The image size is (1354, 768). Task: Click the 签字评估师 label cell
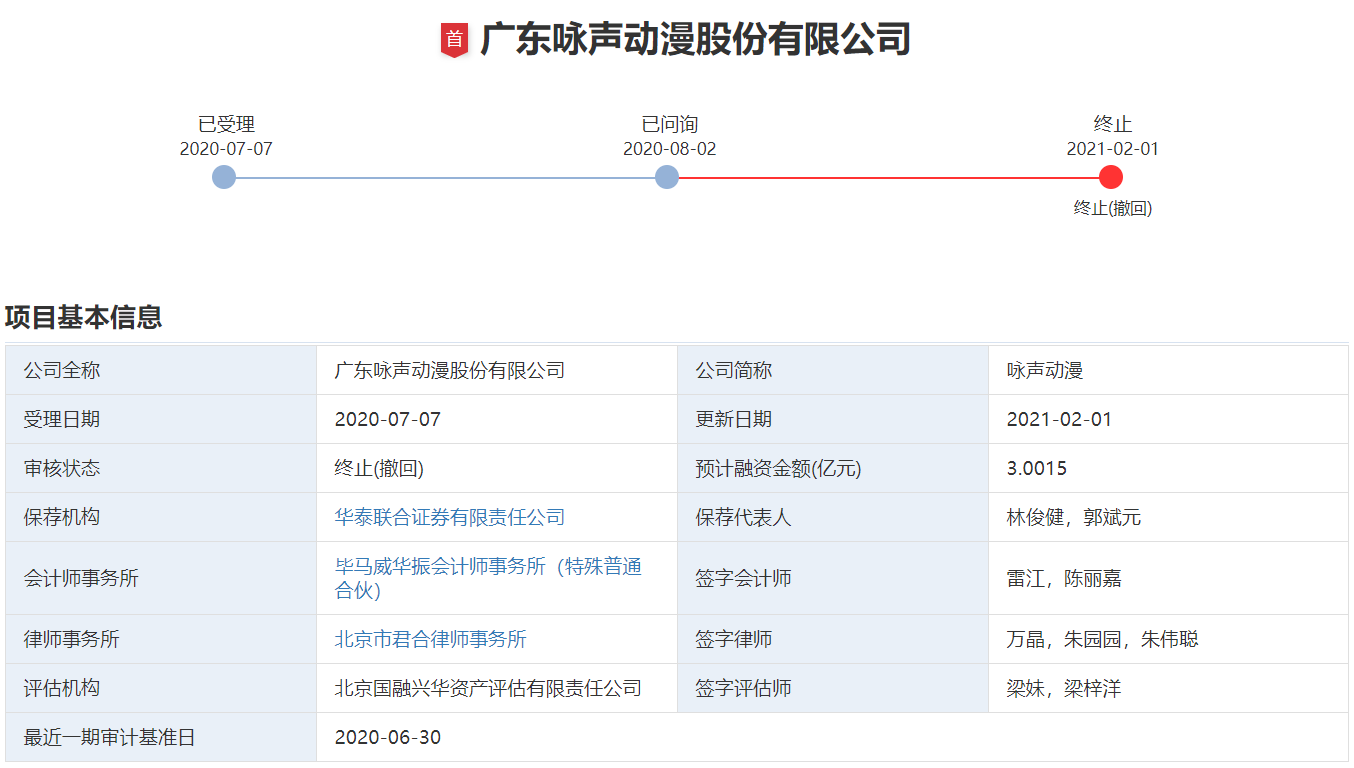point(833,688)
